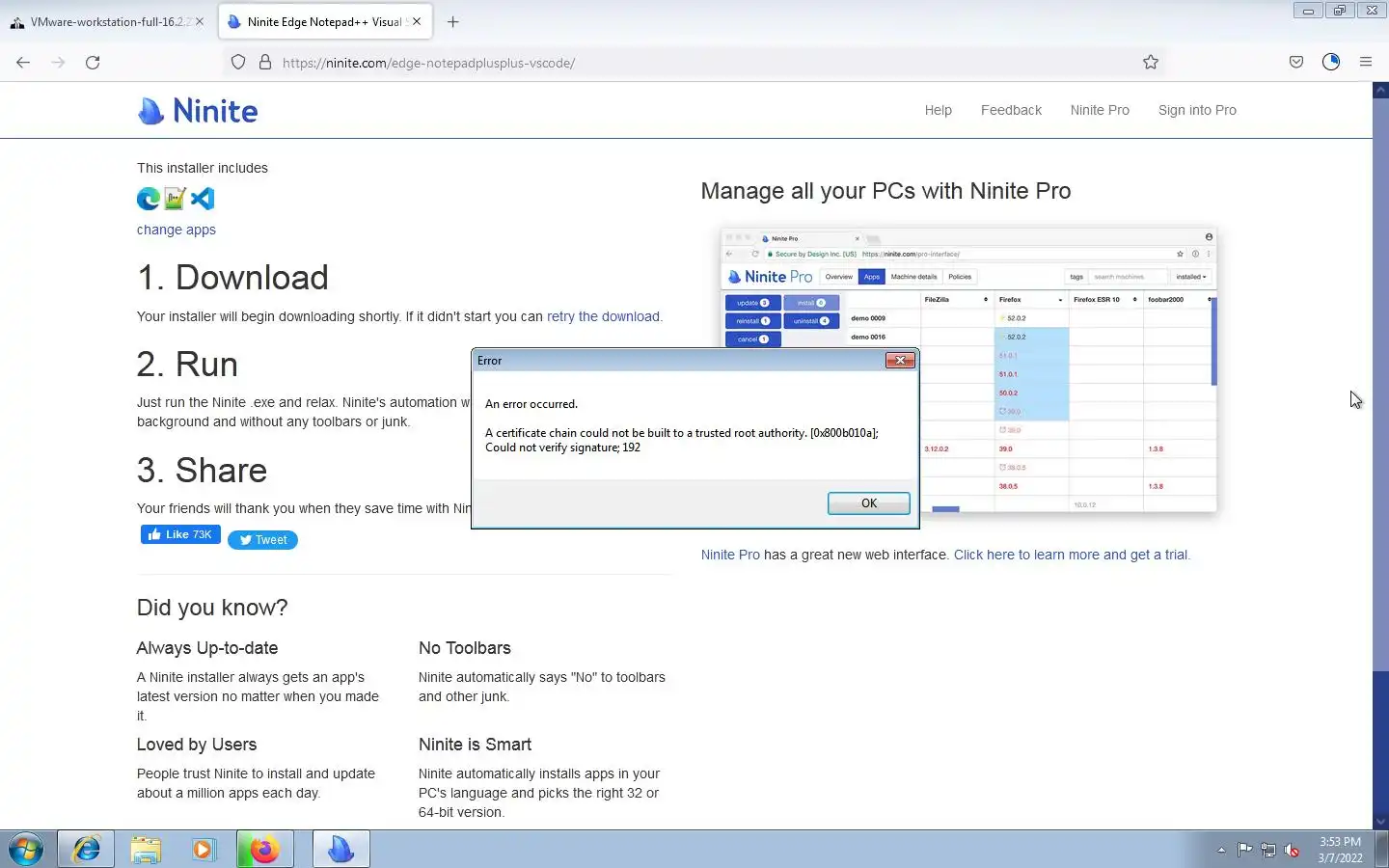Click the 'No Toolbars' heading
This screenshot has height=868, width=1389.
[465, 648]
